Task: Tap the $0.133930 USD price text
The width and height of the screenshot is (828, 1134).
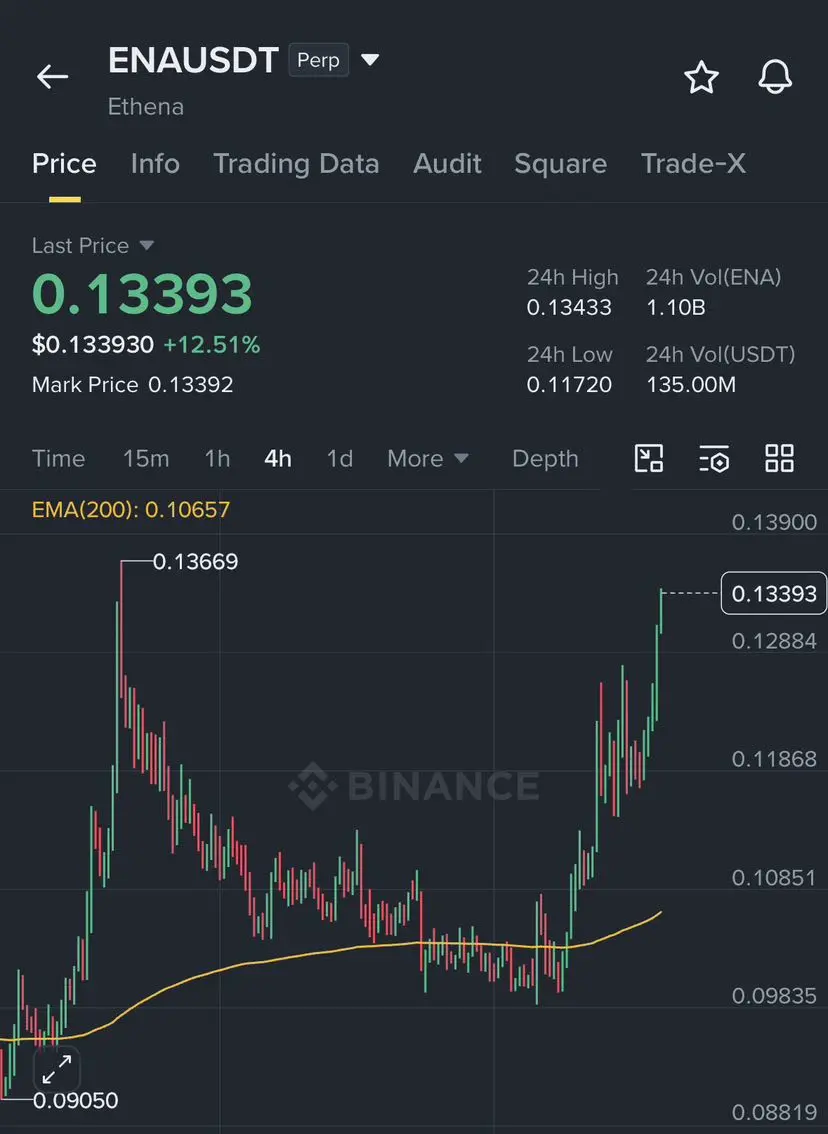Action: [93, 345]
